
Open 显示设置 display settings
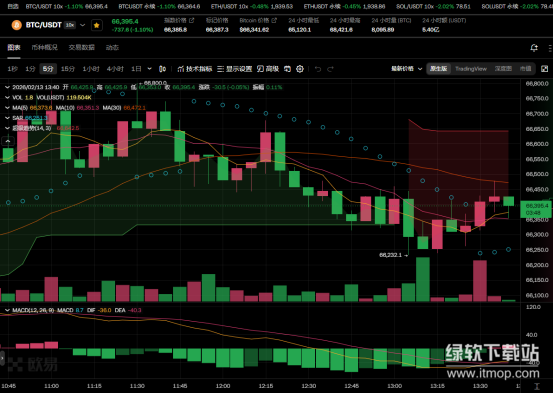click(x=234, y=69)
